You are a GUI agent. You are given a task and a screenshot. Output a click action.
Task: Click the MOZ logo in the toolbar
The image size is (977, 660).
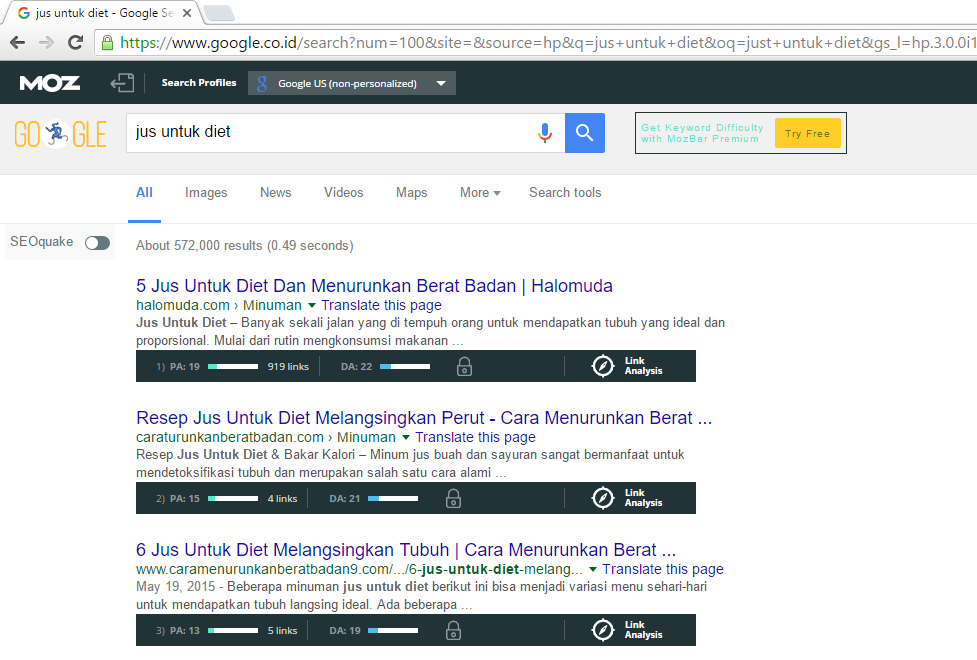49,83
